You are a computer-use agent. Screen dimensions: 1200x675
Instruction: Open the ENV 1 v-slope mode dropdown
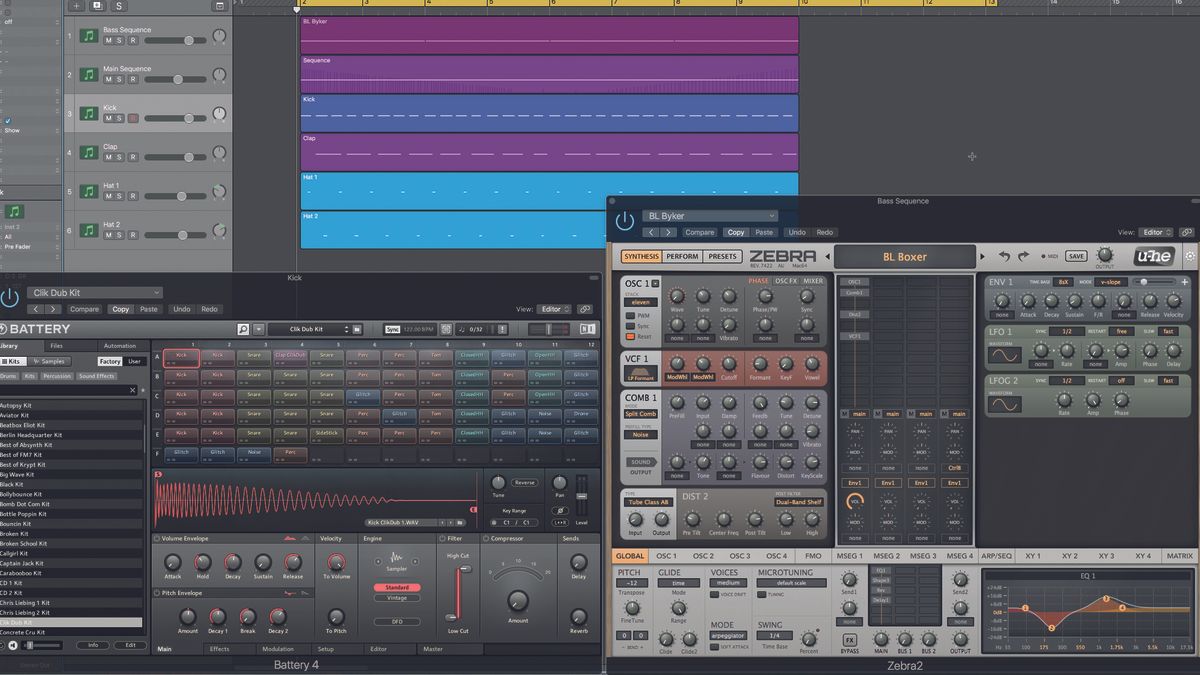click(x=1110, y=282)
